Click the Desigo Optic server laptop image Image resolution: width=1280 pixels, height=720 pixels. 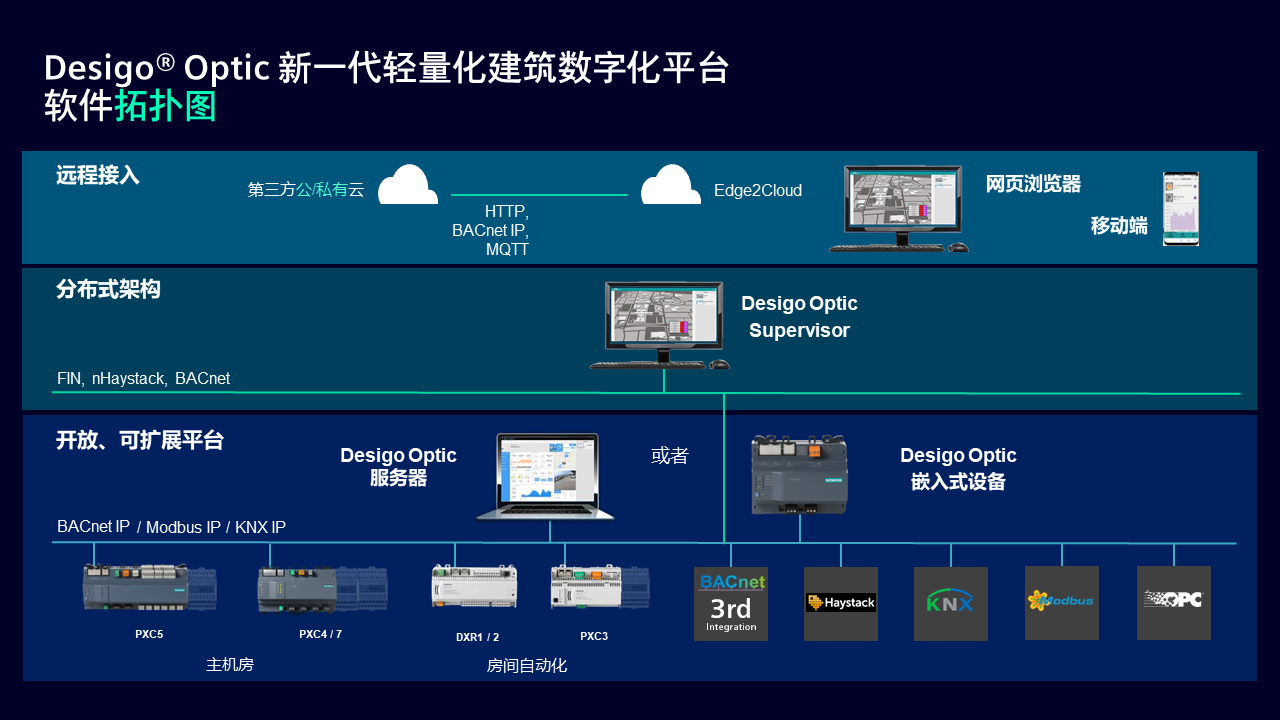pyautogui.click(x=545, y=477)
